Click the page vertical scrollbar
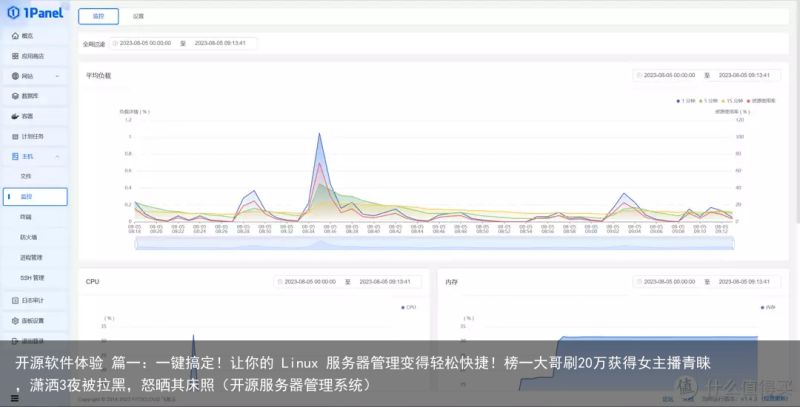This screenshot has height=407, width=800. (x=797, y=112)
